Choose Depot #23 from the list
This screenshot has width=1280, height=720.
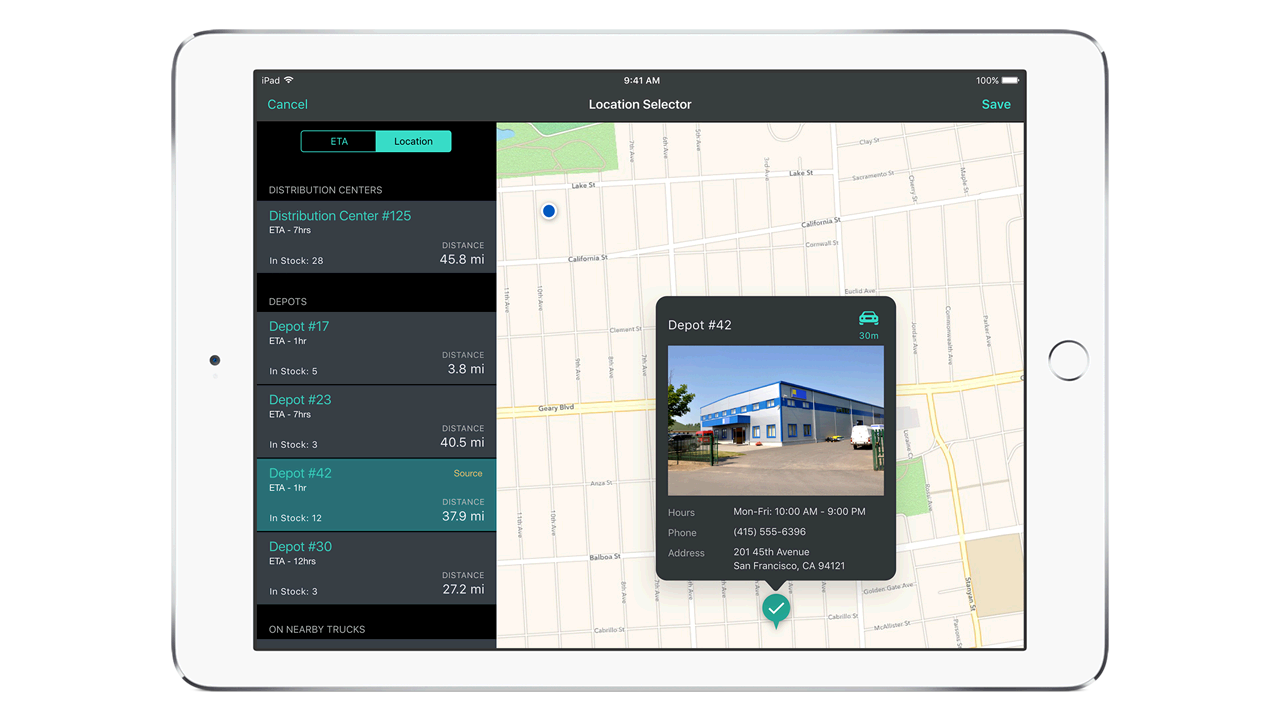point(376,422)
